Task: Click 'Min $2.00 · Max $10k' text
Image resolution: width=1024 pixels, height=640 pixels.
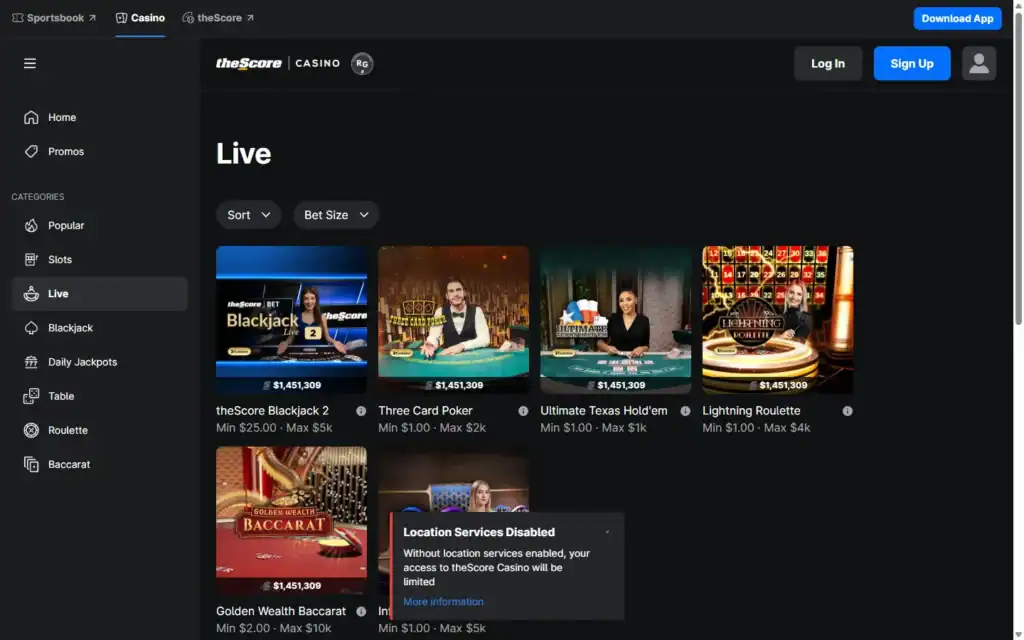Action: click(274, 628)
